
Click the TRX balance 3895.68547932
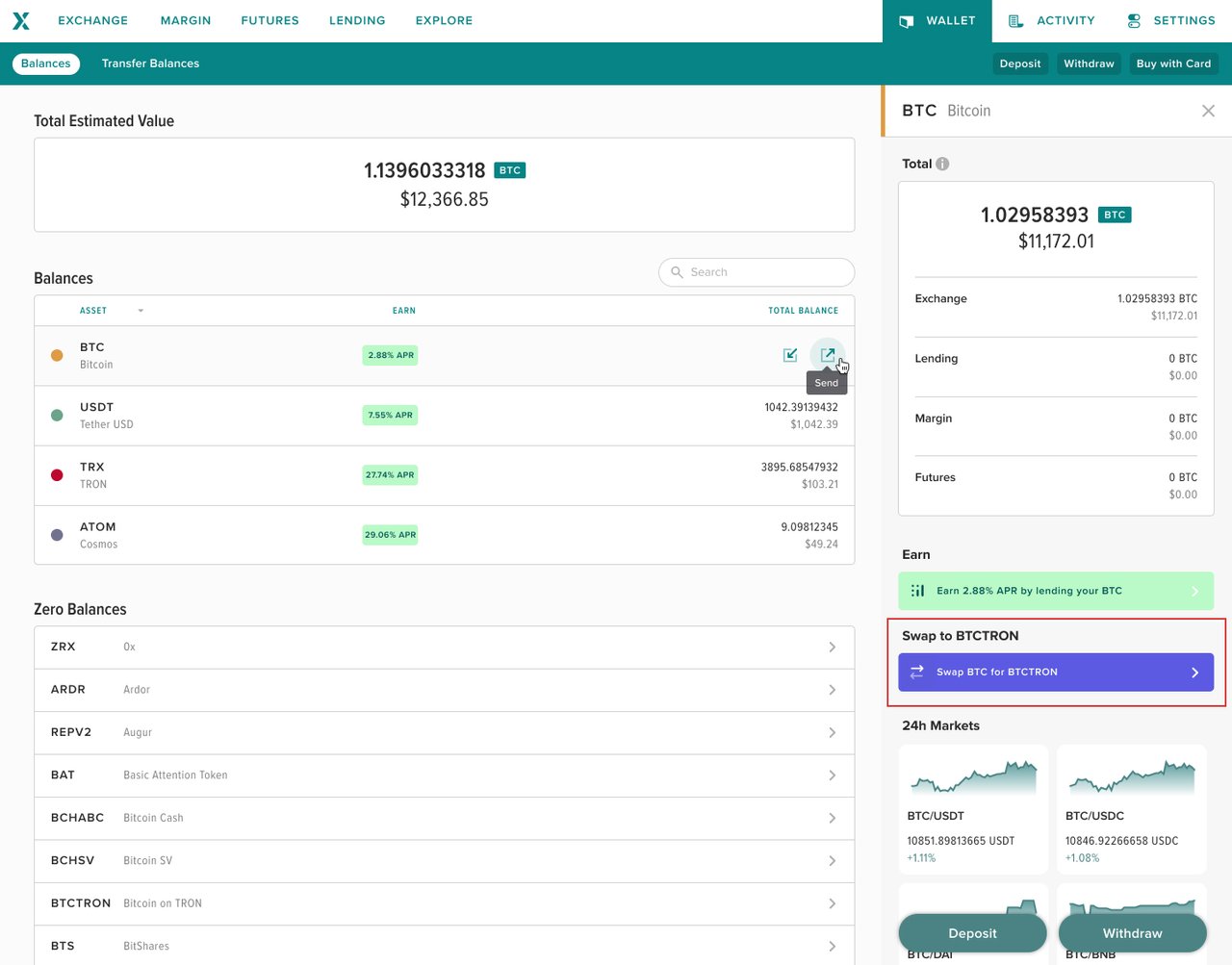pos(799,467)
